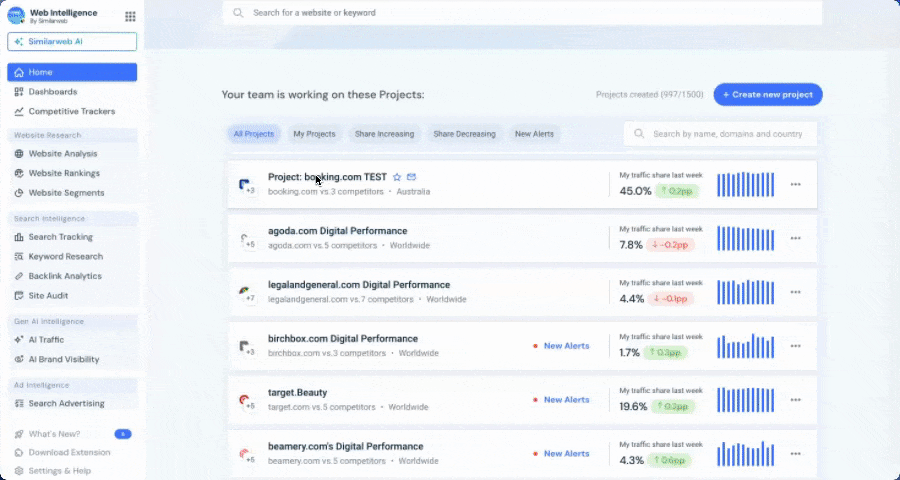900x480 pixels.
Task: Show only New Alerts projects
Action: click(x=534, y=134)
